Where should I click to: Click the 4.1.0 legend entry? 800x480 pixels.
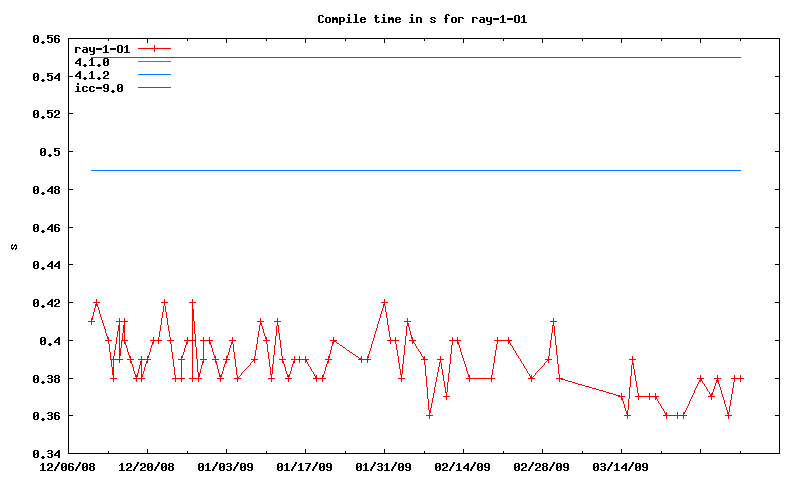click(92, 62)
